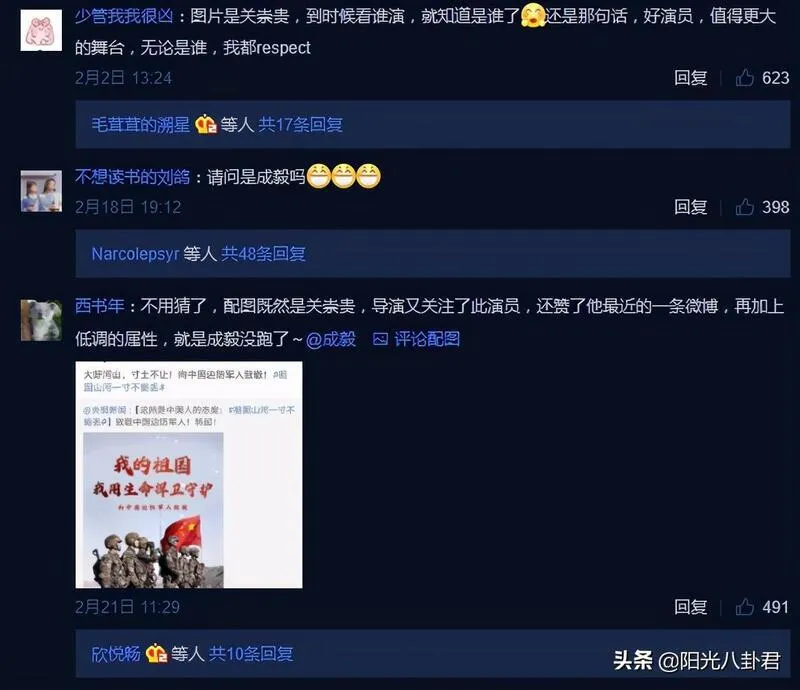
Task: Open the soldier poster comment image
Action: [189, 475]
